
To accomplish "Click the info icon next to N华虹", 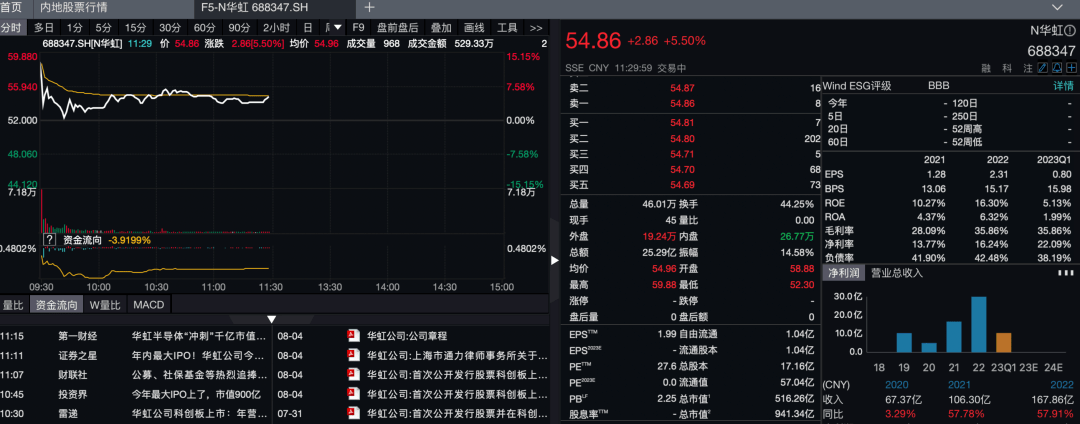I will [x=1069, y=30].
